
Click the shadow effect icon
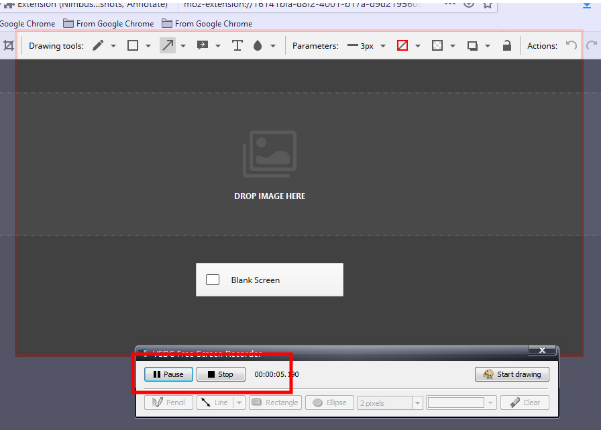[473, 45]
